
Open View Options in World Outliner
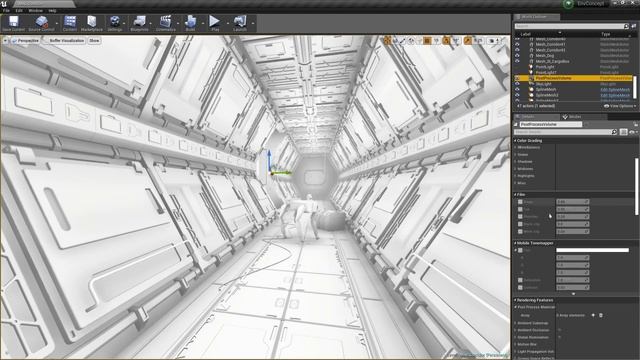point(620,106)
